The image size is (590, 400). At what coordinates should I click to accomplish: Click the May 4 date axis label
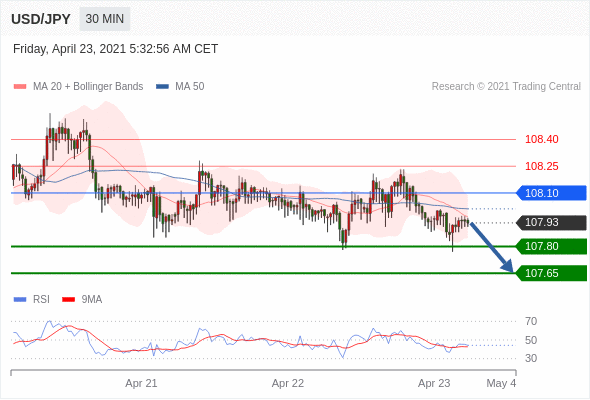click(501, 383)
